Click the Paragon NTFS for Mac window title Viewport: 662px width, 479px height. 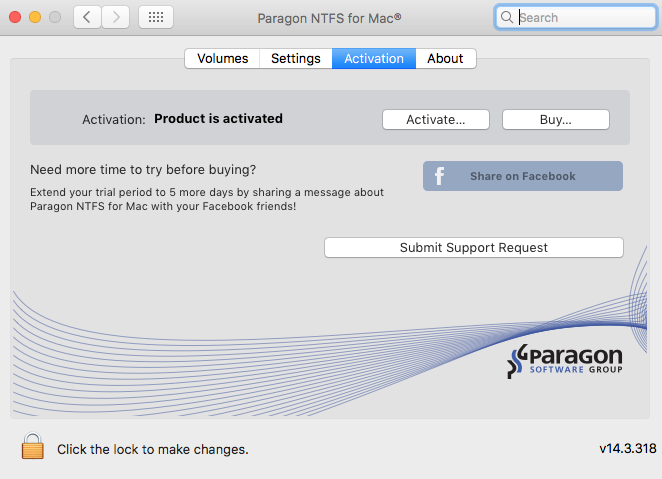tap(329, 18)
